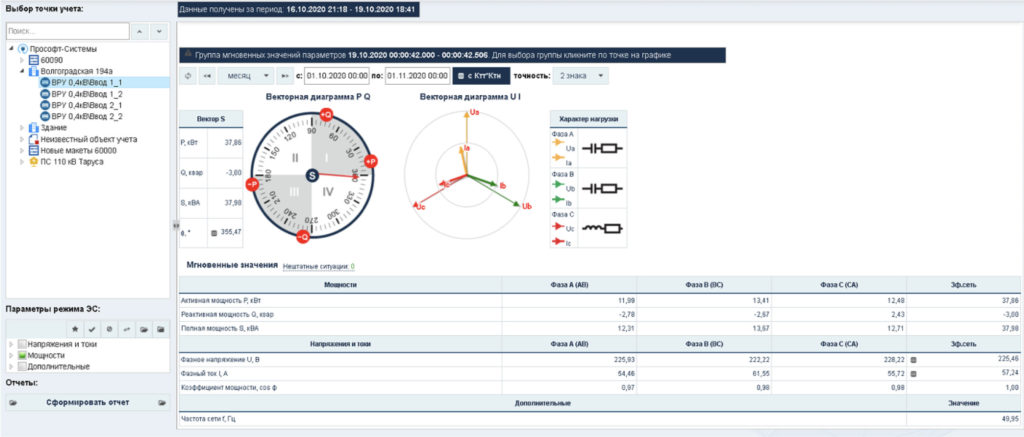Click icon next to phase current 57,24
The image size is (1024, 437).
(x=914, y=374)
